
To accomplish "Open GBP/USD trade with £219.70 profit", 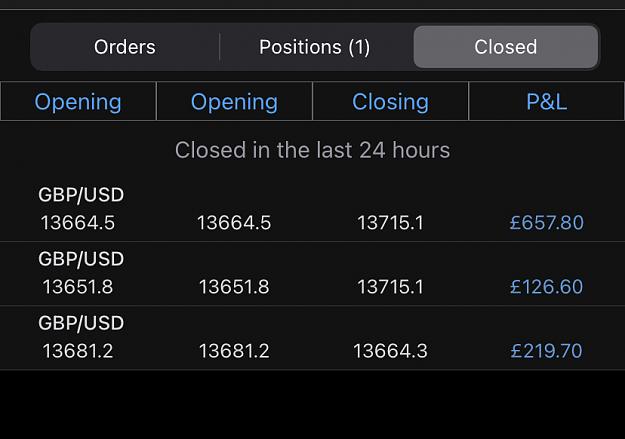I will 312,338.
